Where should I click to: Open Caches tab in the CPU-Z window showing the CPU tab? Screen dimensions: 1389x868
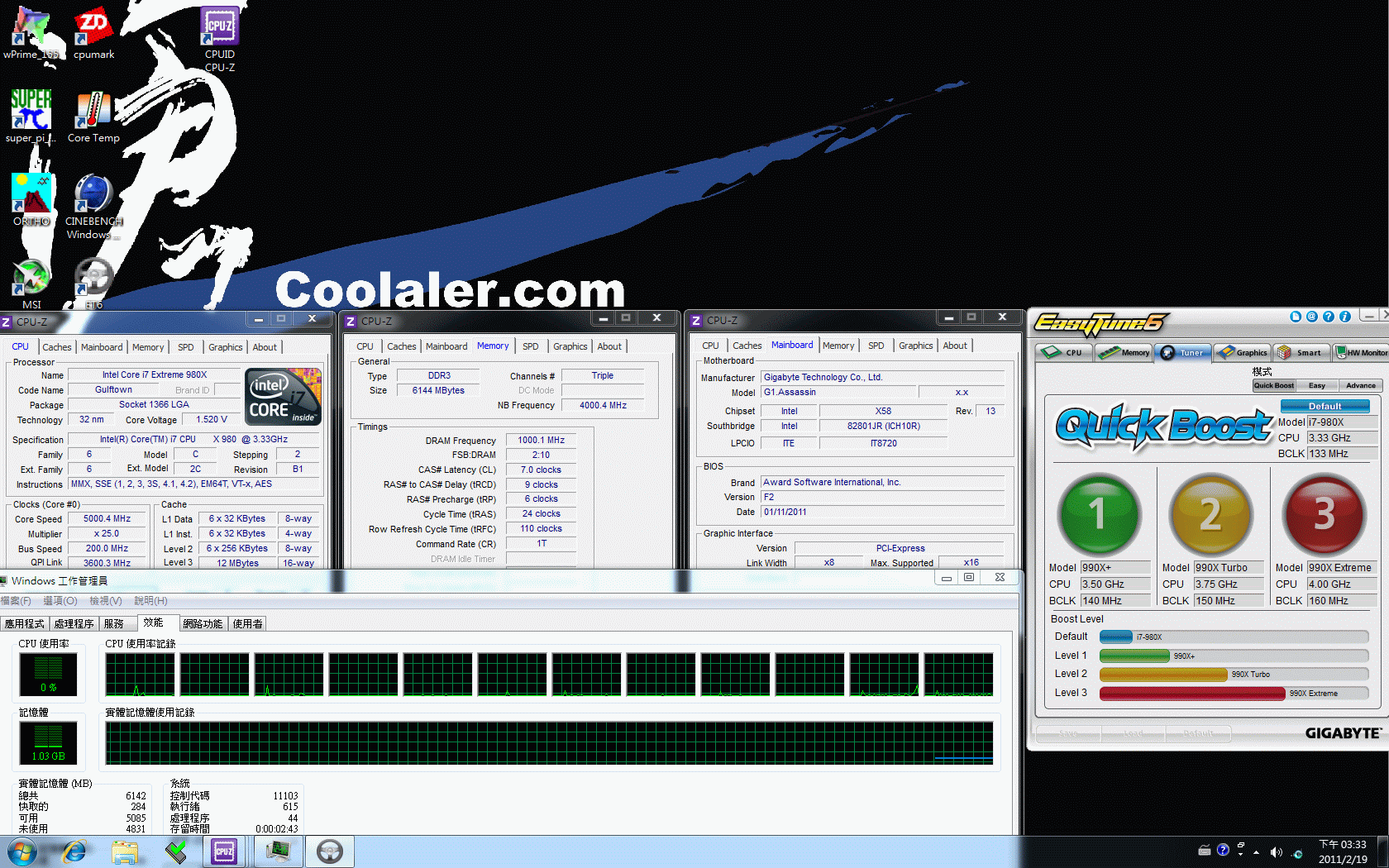(57, 347)
